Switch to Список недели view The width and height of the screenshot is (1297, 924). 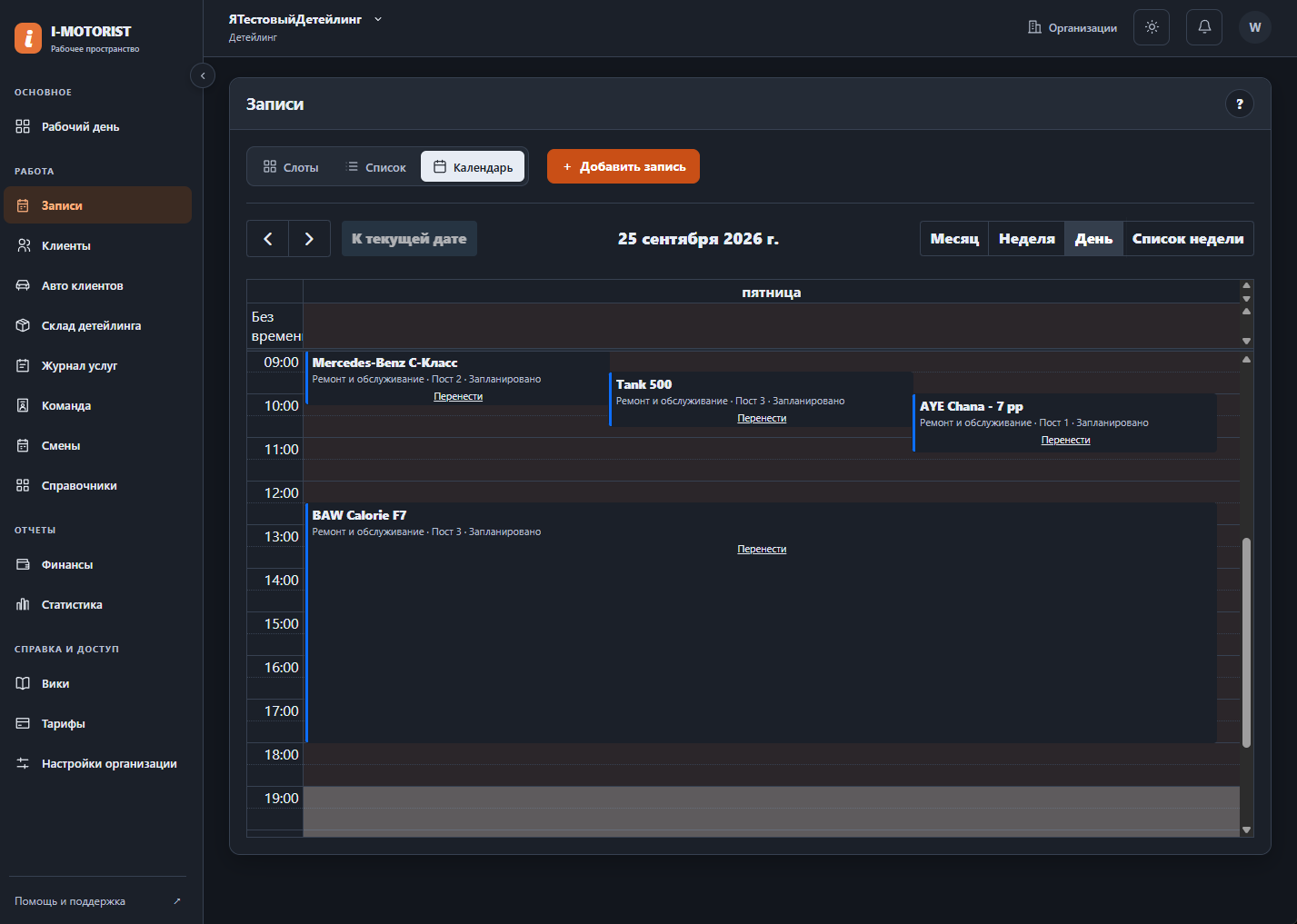coord(1188,239)
